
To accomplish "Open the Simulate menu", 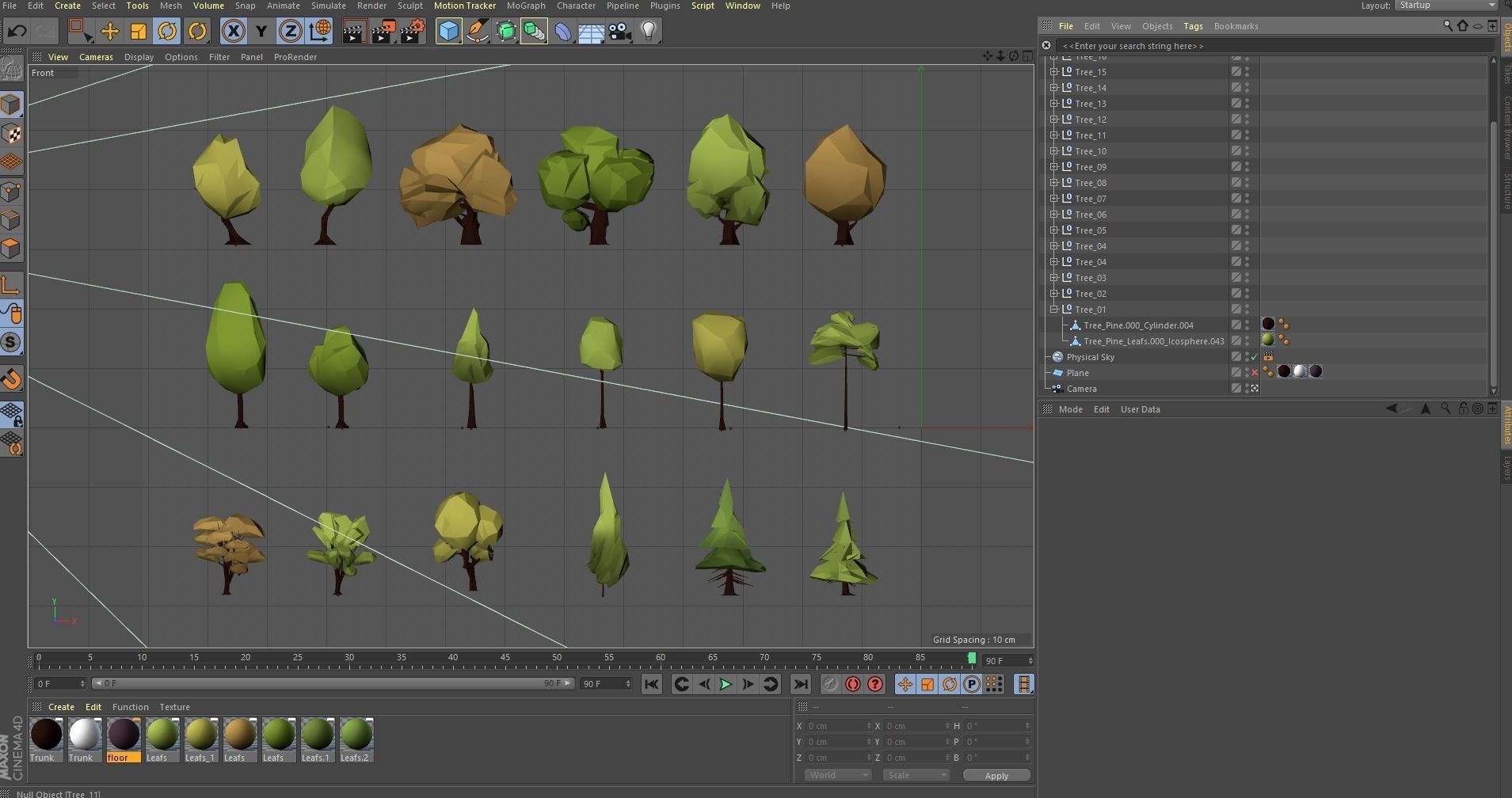I will click(x=328, y=6).
